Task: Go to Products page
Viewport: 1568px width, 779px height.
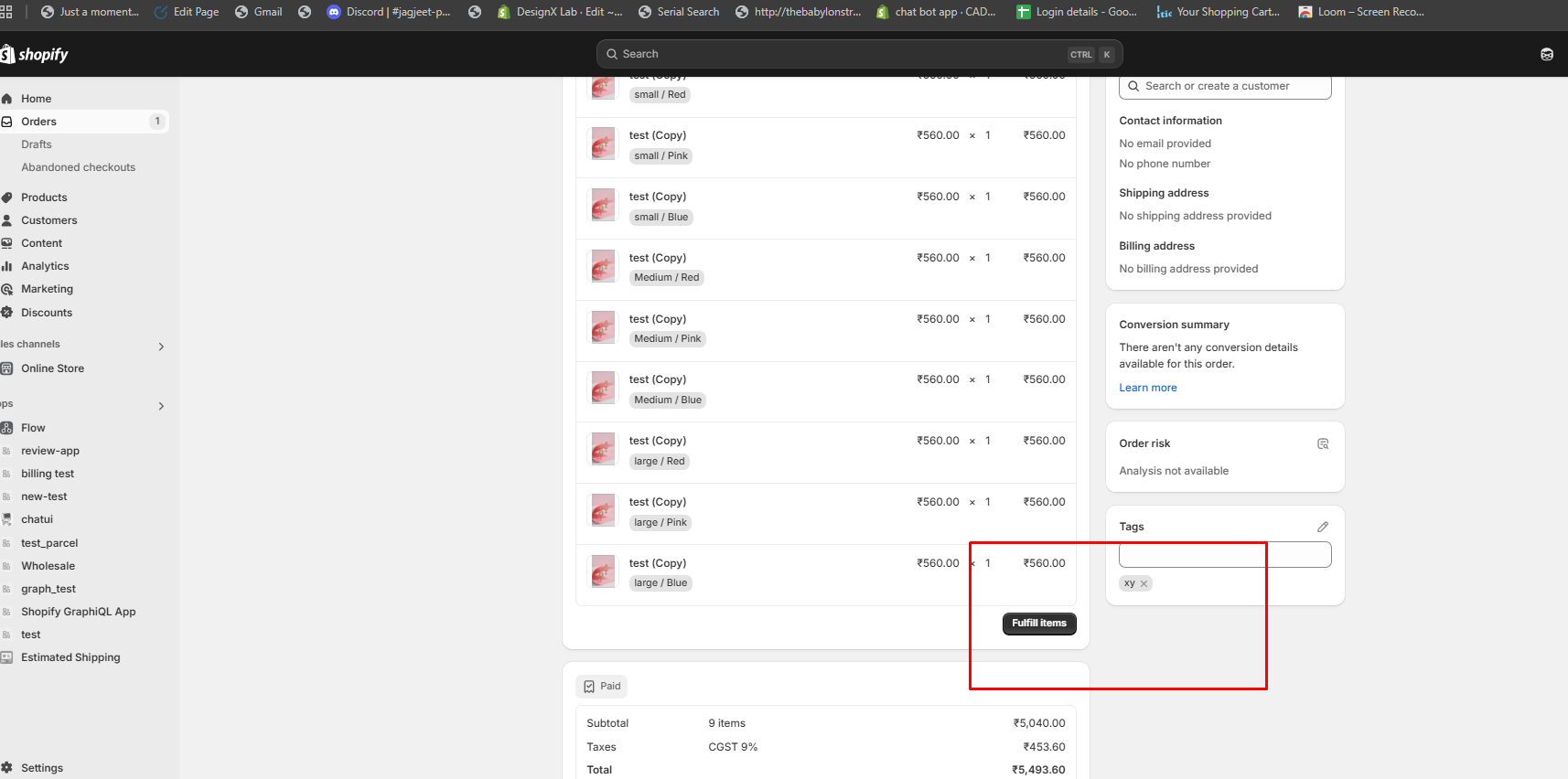Action: point(44,197)
